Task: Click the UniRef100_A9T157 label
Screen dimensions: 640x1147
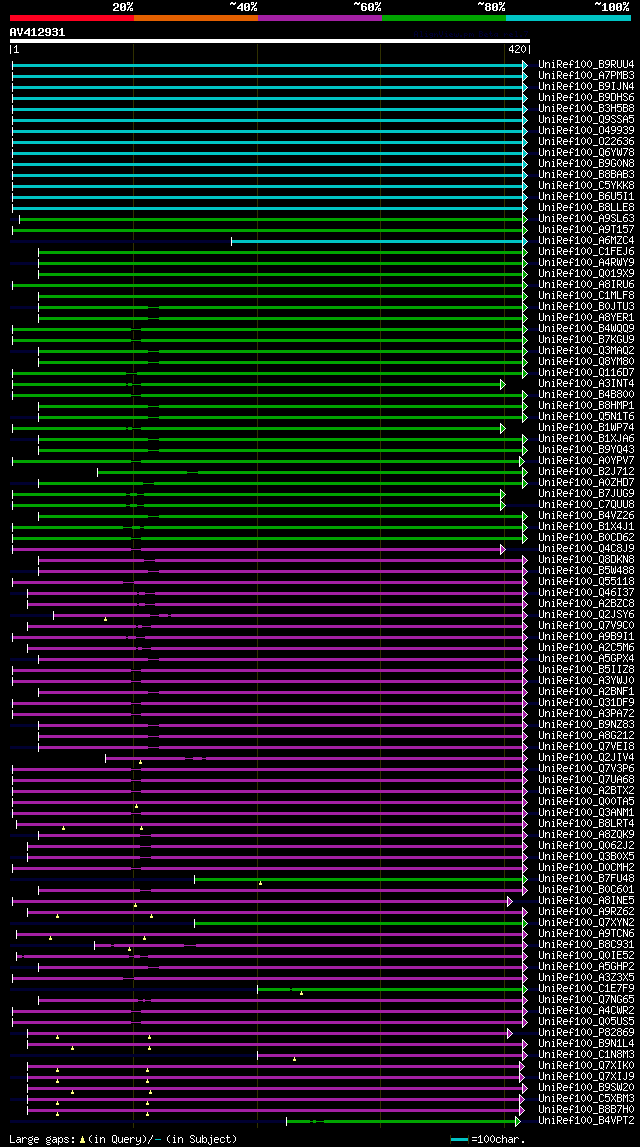Action: coord(586,230)
